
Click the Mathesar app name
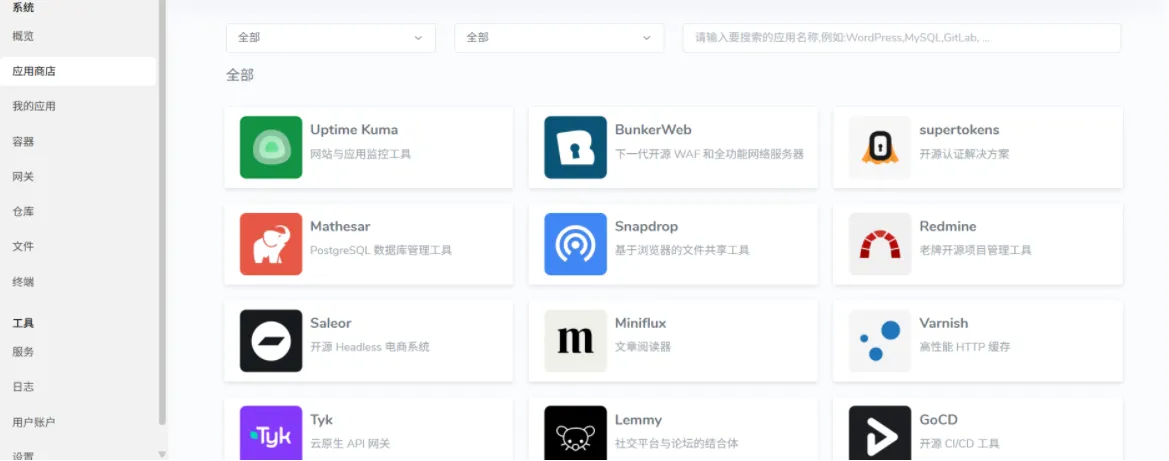click(340, 226)
